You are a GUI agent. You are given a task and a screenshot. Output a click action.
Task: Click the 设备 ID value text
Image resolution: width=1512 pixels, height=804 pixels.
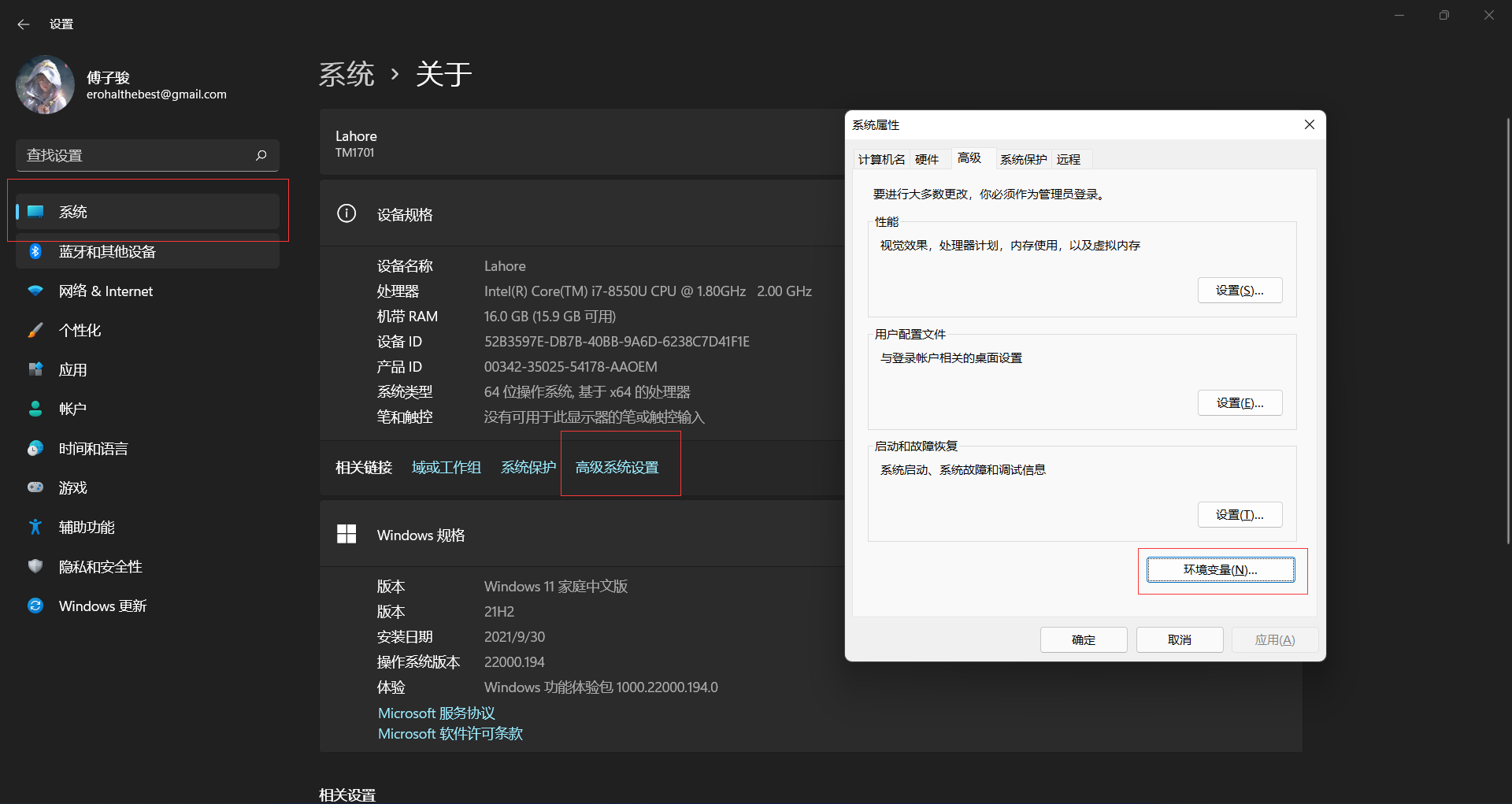[x=617, y=341]
